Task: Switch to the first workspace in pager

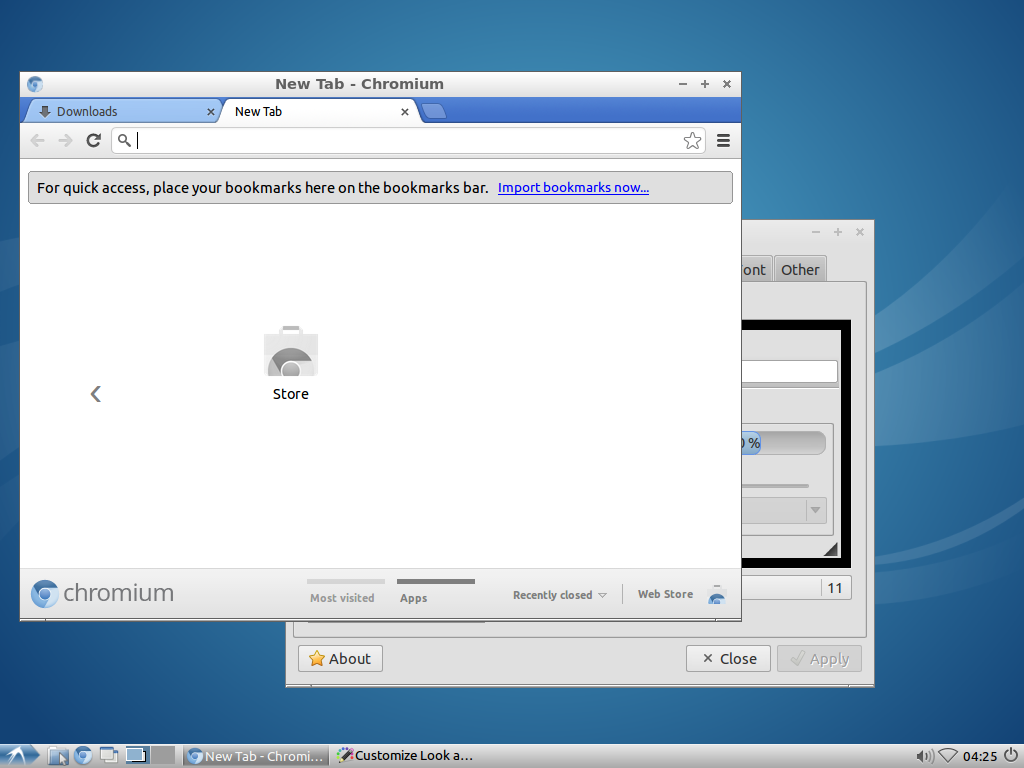Action: click(137, 756)
